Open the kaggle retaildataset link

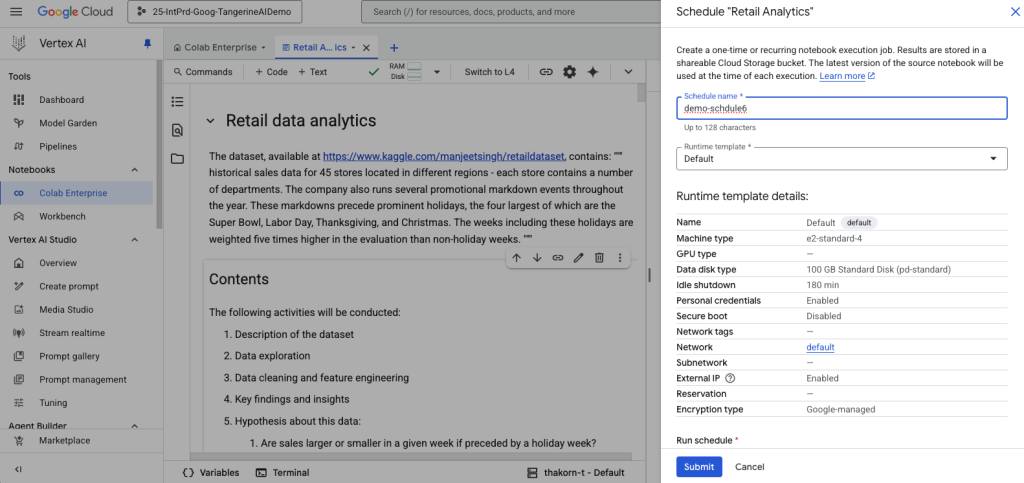tap(443, 157)
